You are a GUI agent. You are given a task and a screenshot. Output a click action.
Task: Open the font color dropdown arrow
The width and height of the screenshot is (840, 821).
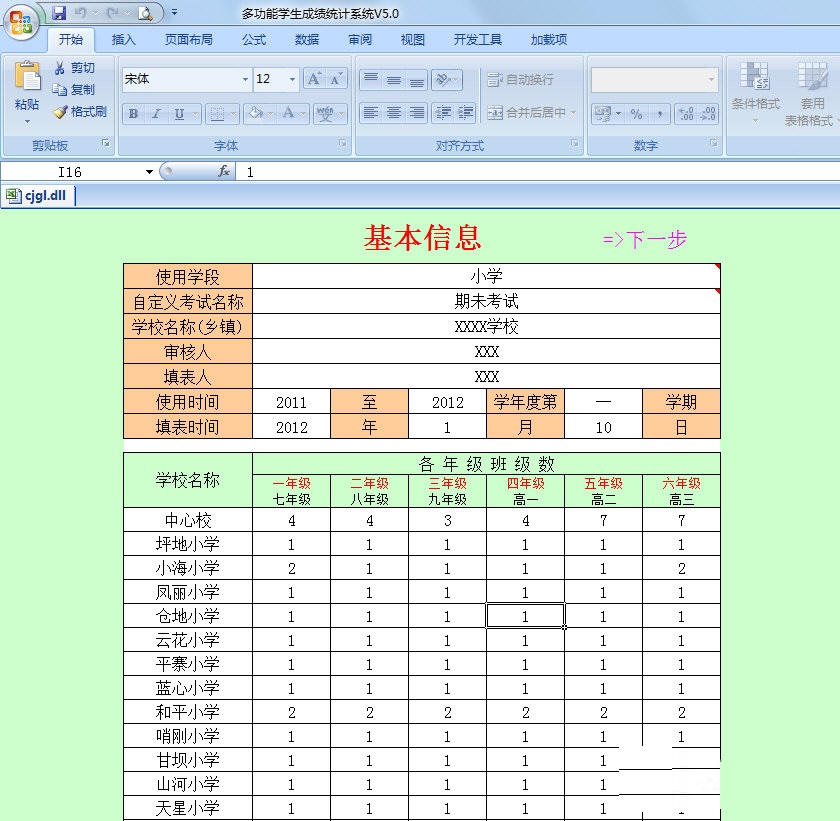(x=303, y=114)
